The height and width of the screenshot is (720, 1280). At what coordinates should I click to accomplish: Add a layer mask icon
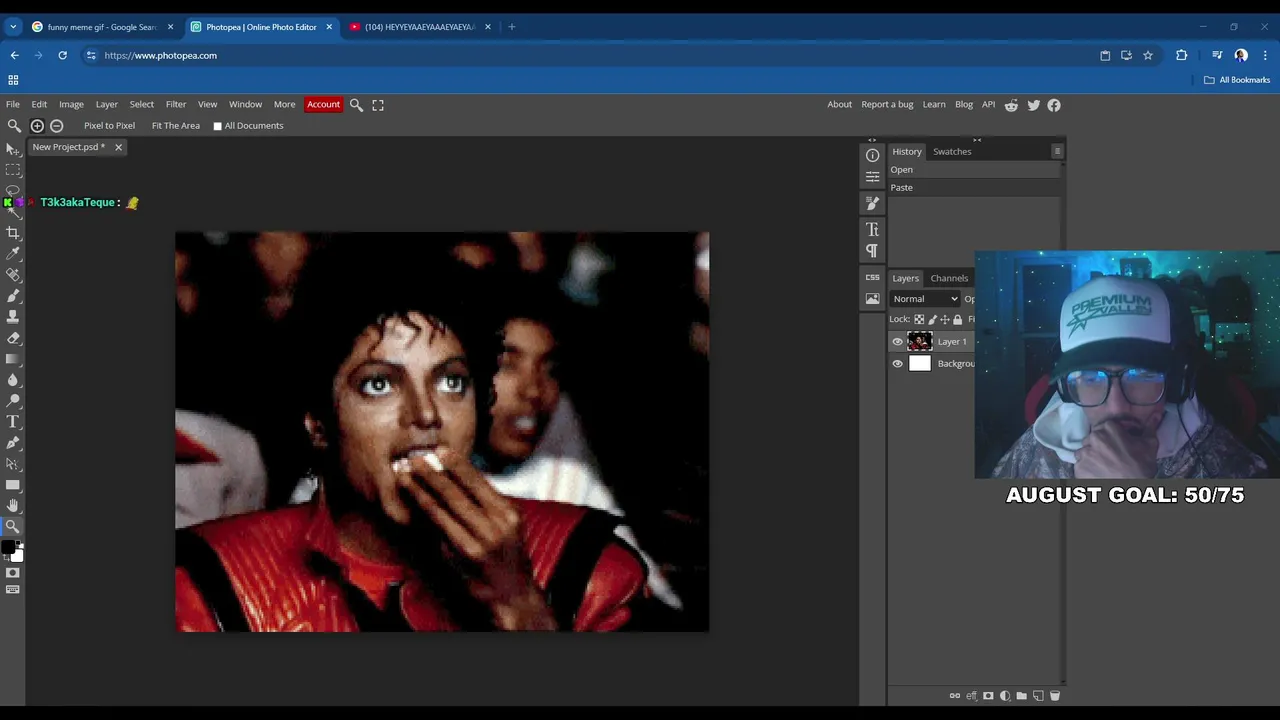coord(988,696)
